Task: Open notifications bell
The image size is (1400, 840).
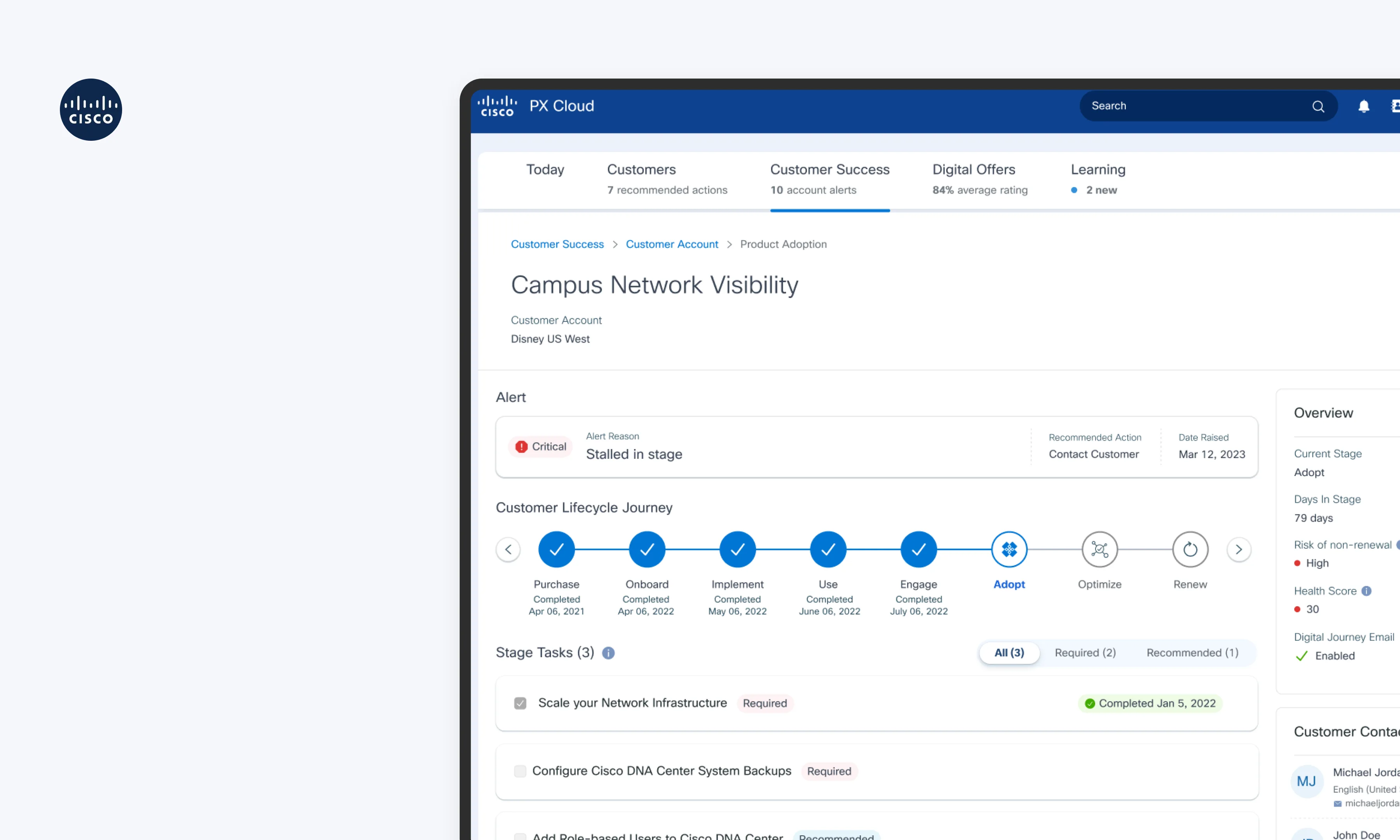Action: (1364, 107)
